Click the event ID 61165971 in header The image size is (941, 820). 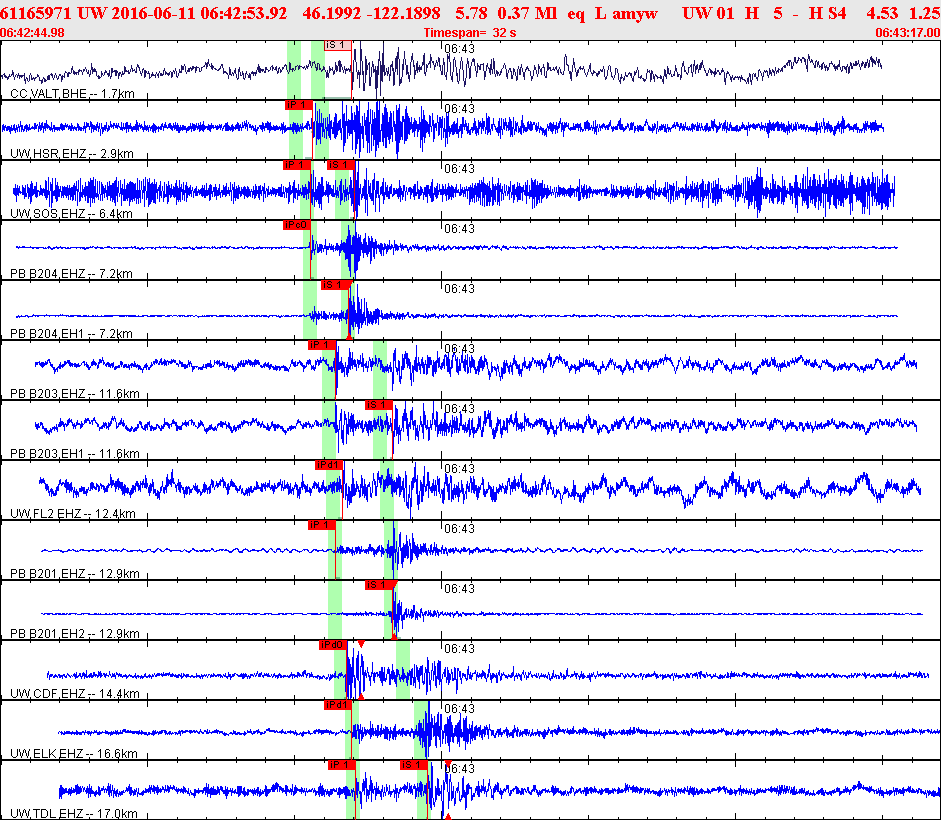coord(36,13)
